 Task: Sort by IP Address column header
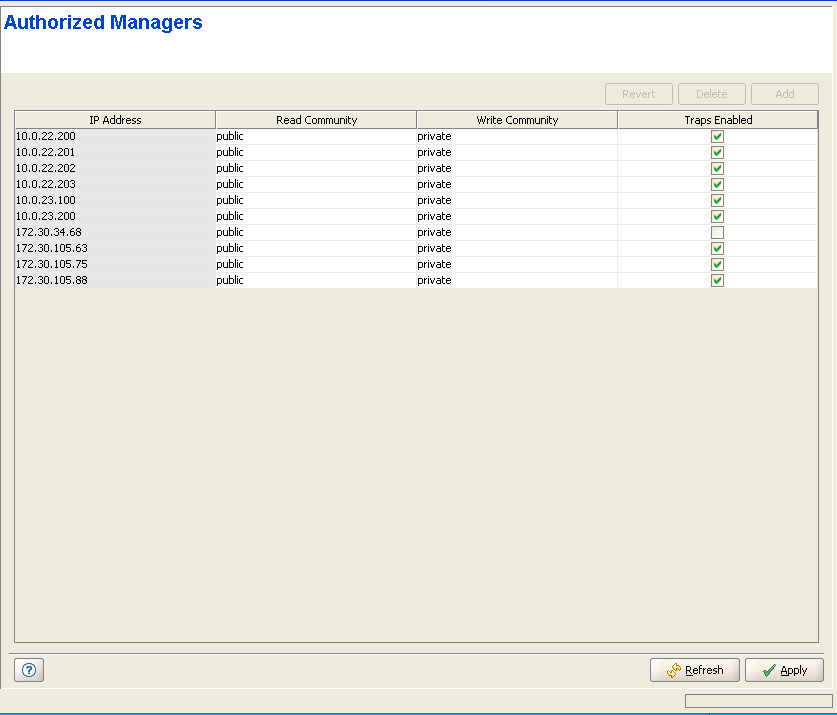click(115, 120)
